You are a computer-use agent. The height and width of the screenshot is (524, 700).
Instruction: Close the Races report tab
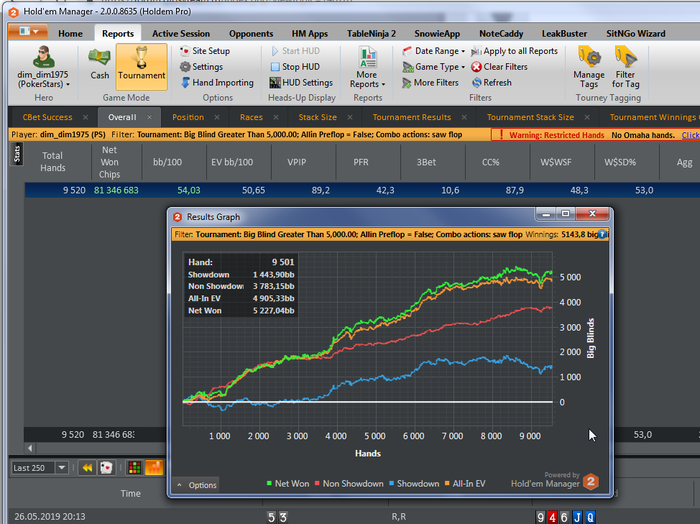tap(276, 117)
